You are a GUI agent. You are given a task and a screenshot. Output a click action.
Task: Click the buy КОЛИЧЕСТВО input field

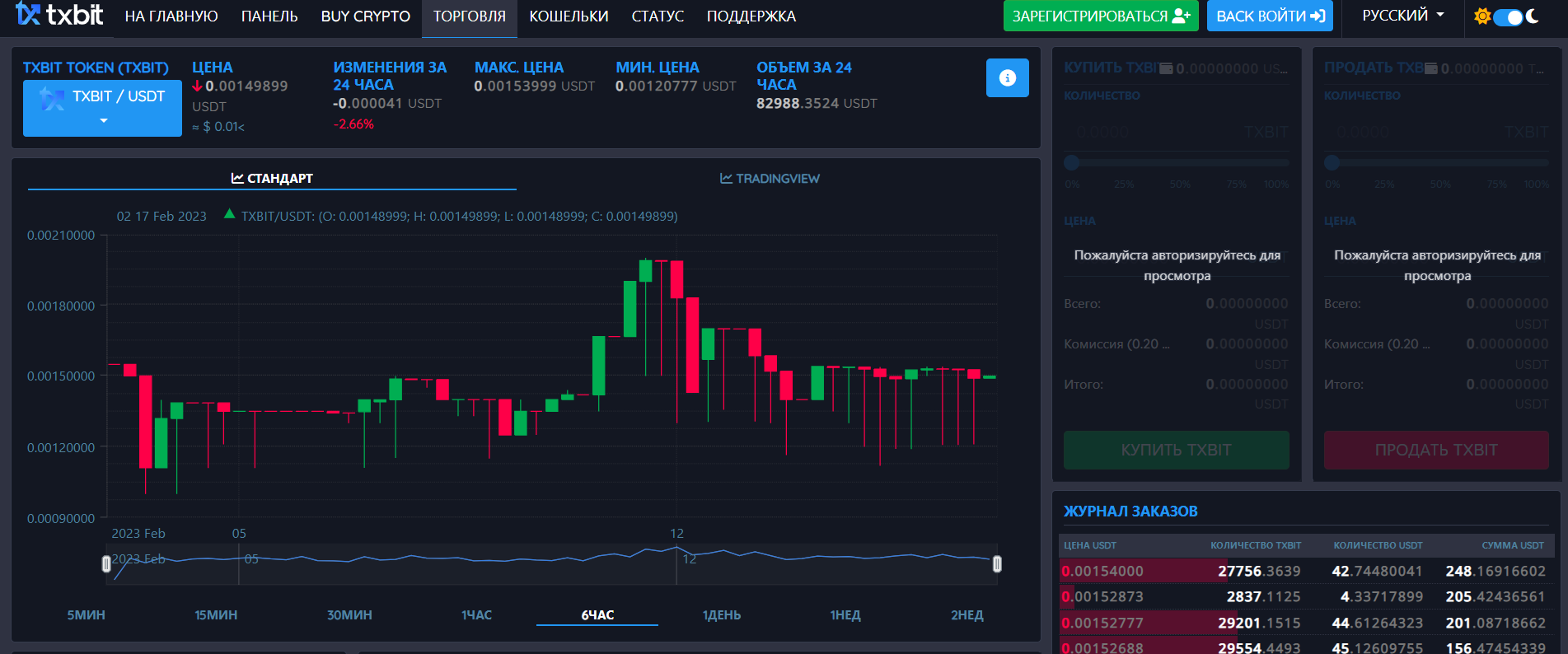coord(1177,132)
